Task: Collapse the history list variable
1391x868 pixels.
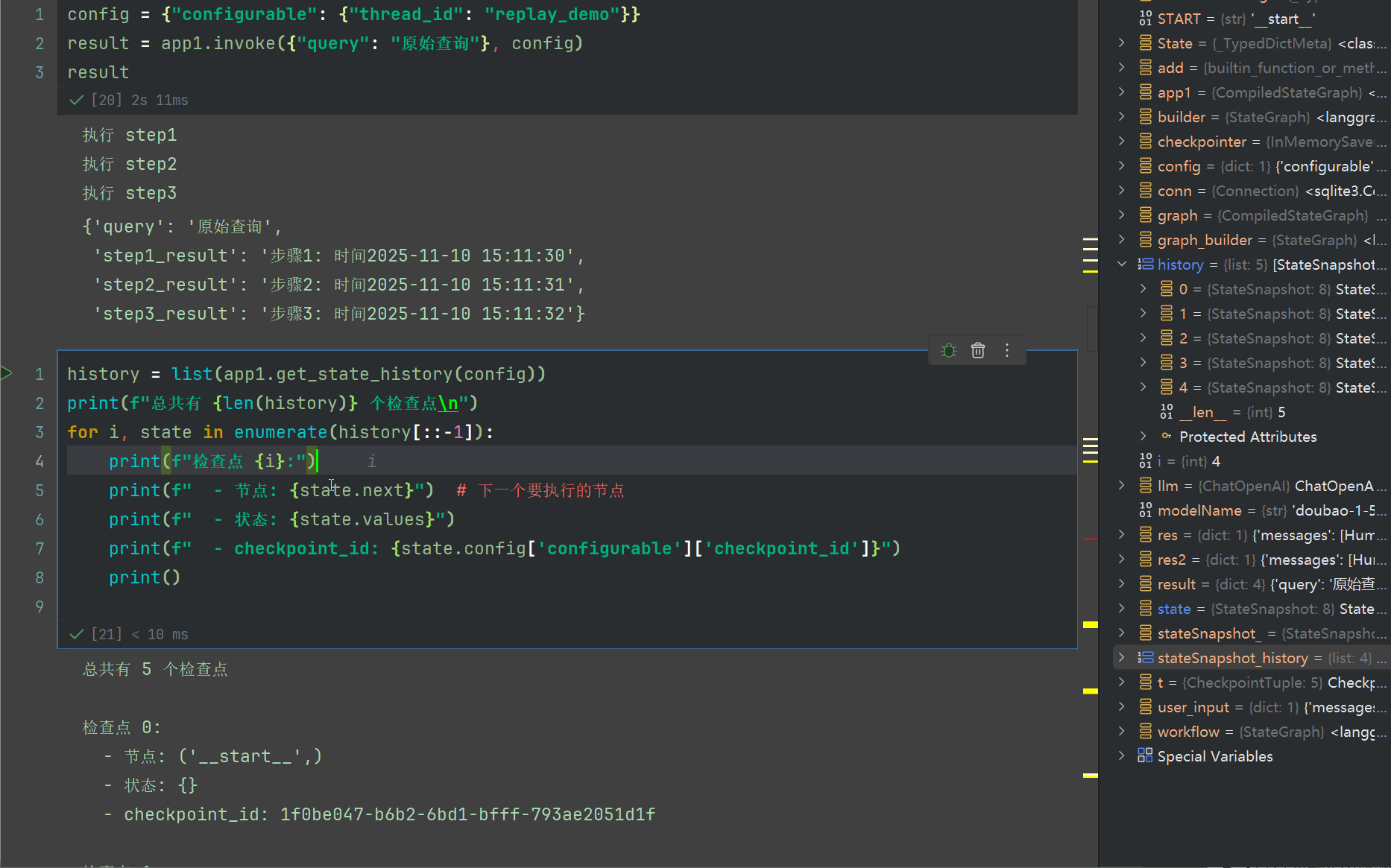Action: point(1122,264)
